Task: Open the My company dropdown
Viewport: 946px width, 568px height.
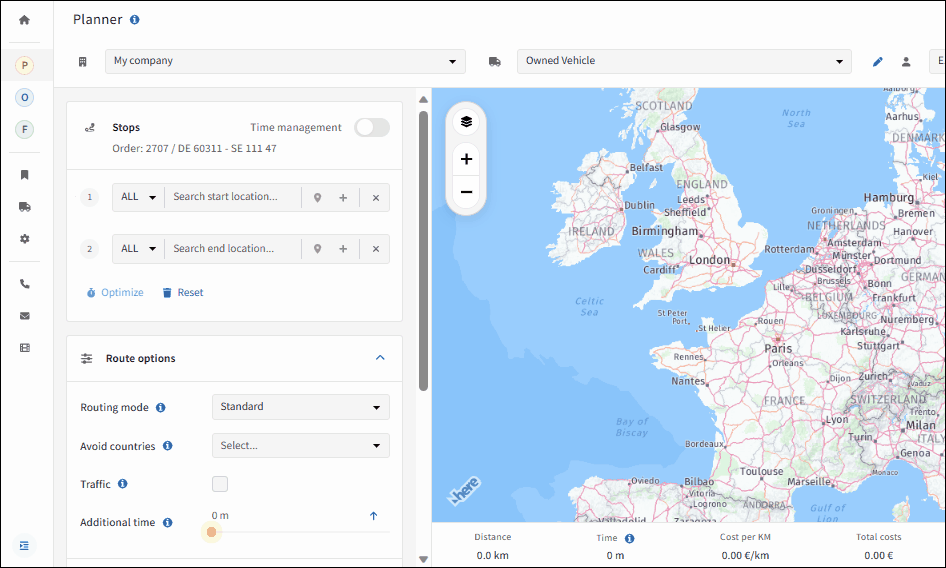Action: click(285, 62)
